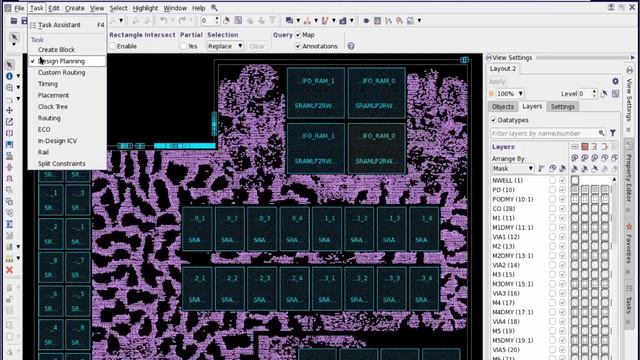Image resolution: width=640 pixels, height=360 pixels.
Task: Open the File menu
Action: (19, 8)
